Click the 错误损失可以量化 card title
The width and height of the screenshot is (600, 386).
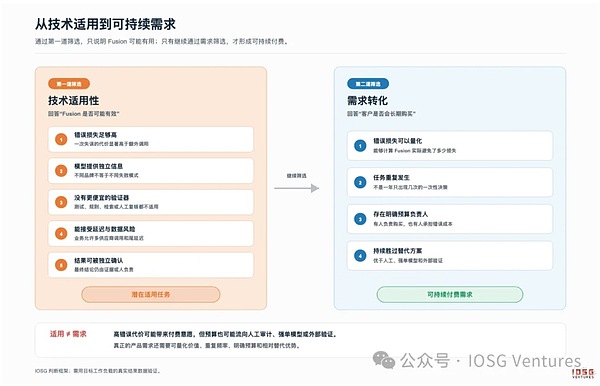tap(398, 141)
